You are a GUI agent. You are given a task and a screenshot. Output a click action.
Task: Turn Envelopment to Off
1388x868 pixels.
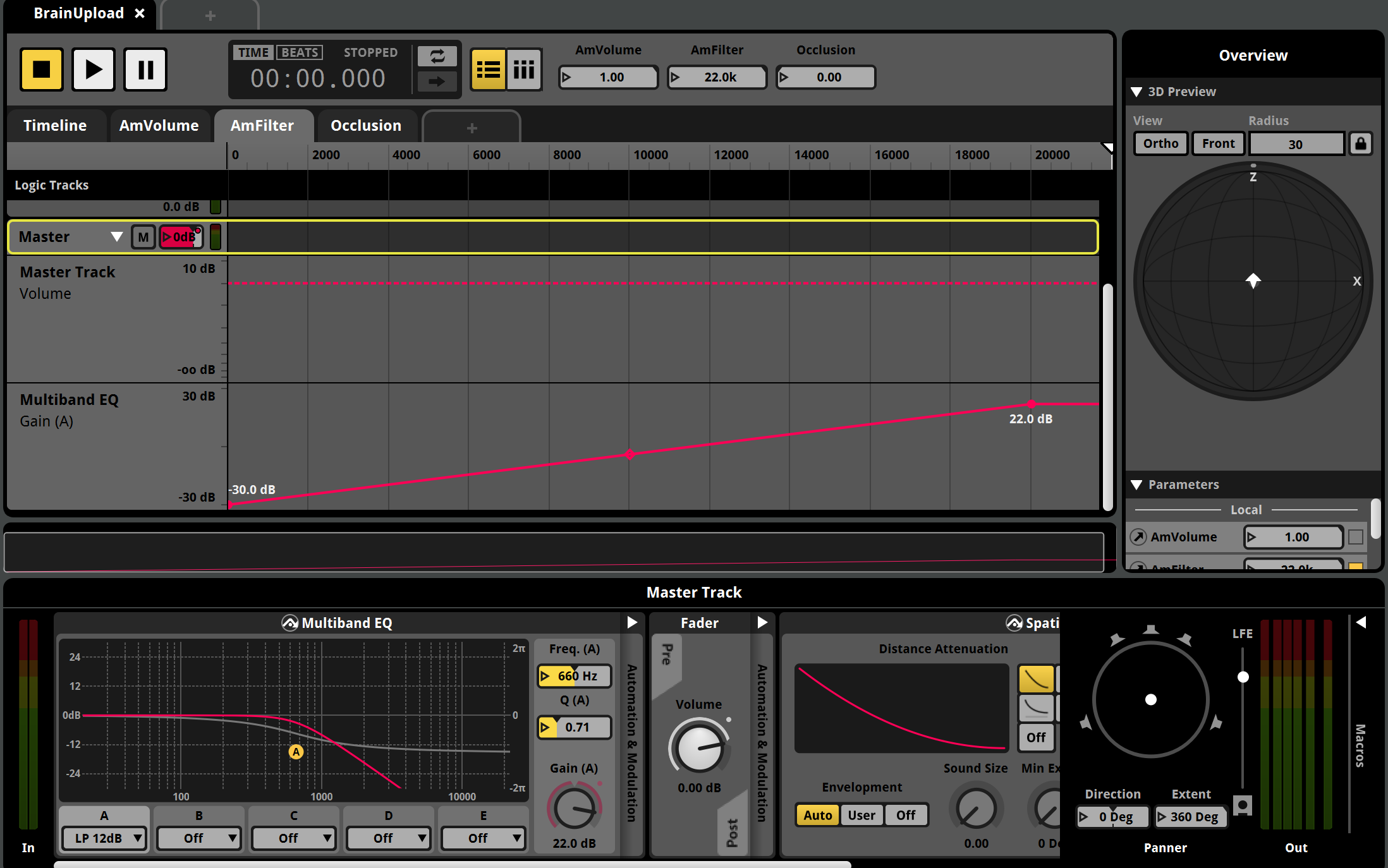click(905, 815)
